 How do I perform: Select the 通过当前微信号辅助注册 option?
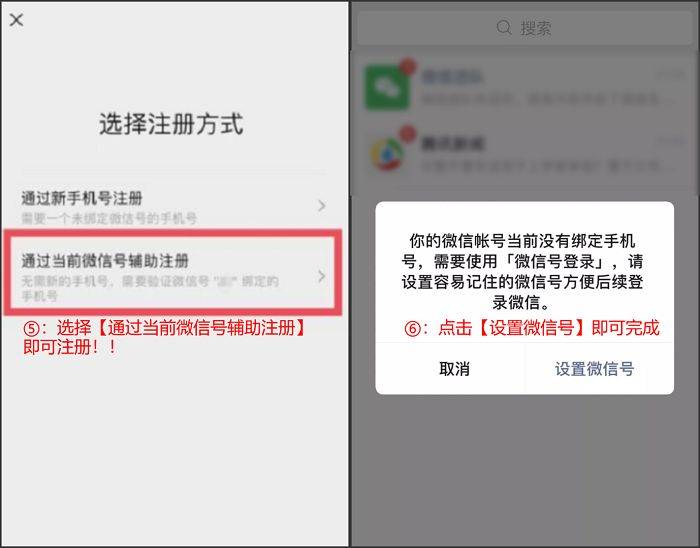[173, 273]
